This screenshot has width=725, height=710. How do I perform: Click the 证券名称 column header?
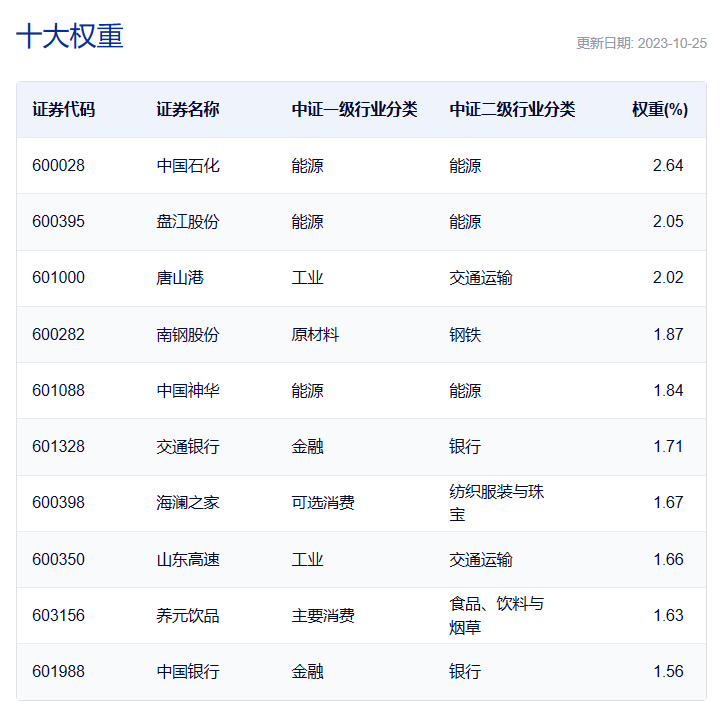188,110
